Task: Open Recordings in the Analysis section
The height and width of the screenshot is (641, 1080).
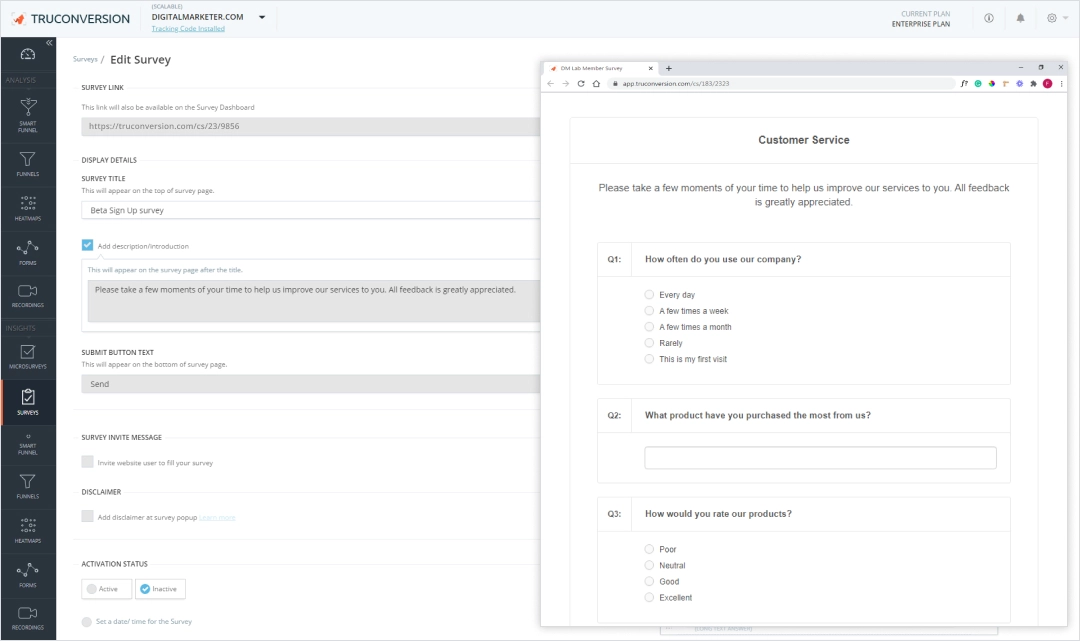Action: coord(27,294)
